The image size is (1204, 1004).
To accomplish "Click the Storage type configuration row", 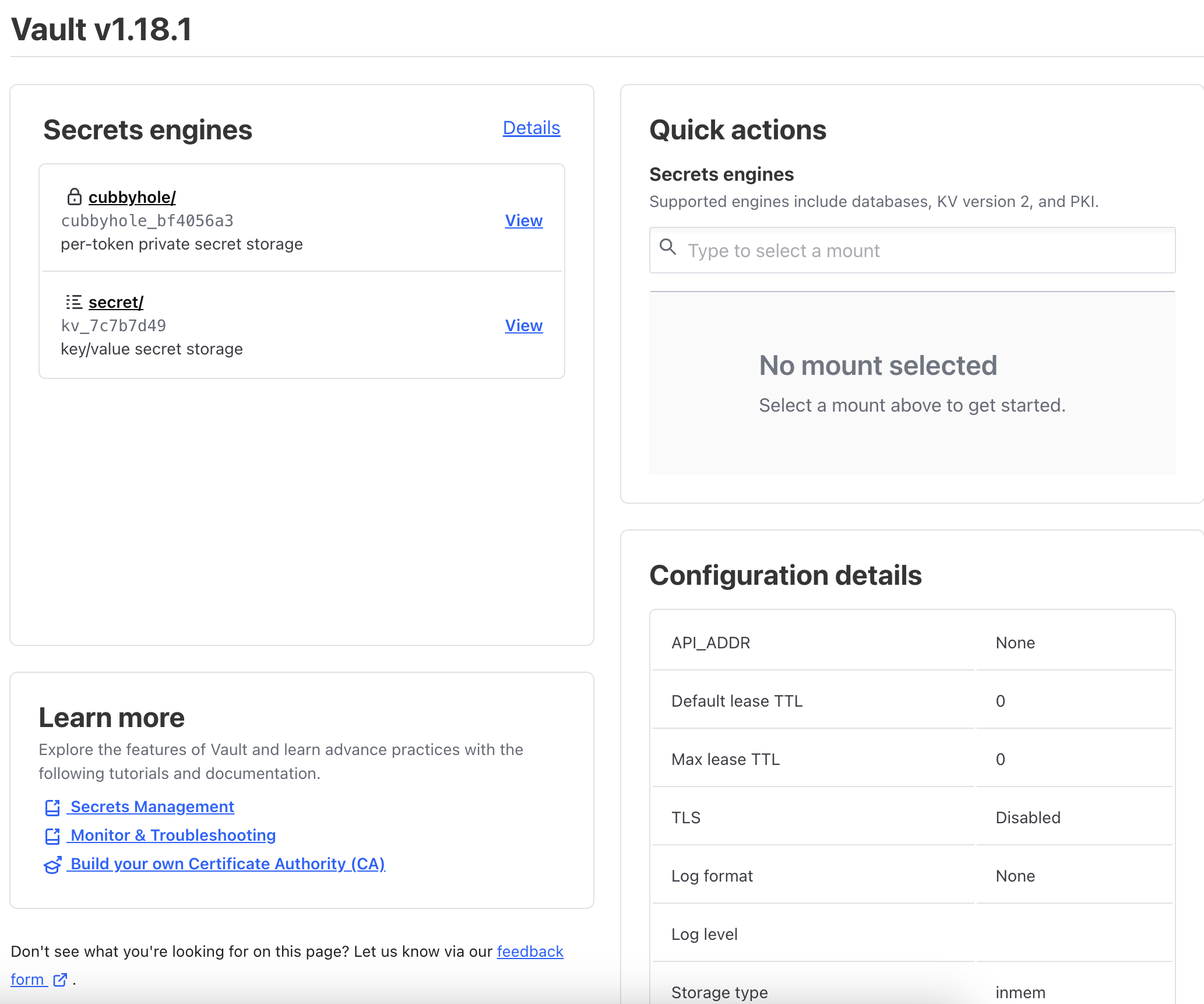I will click(x=912, y=992).
